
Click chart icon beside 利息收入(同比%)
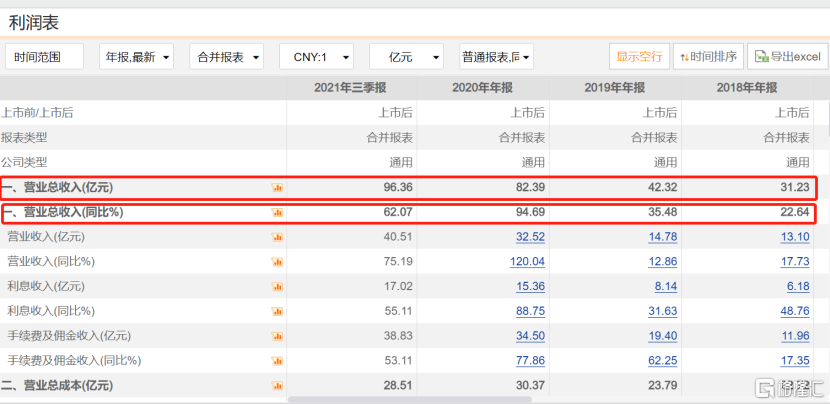(x=277, y=311)
